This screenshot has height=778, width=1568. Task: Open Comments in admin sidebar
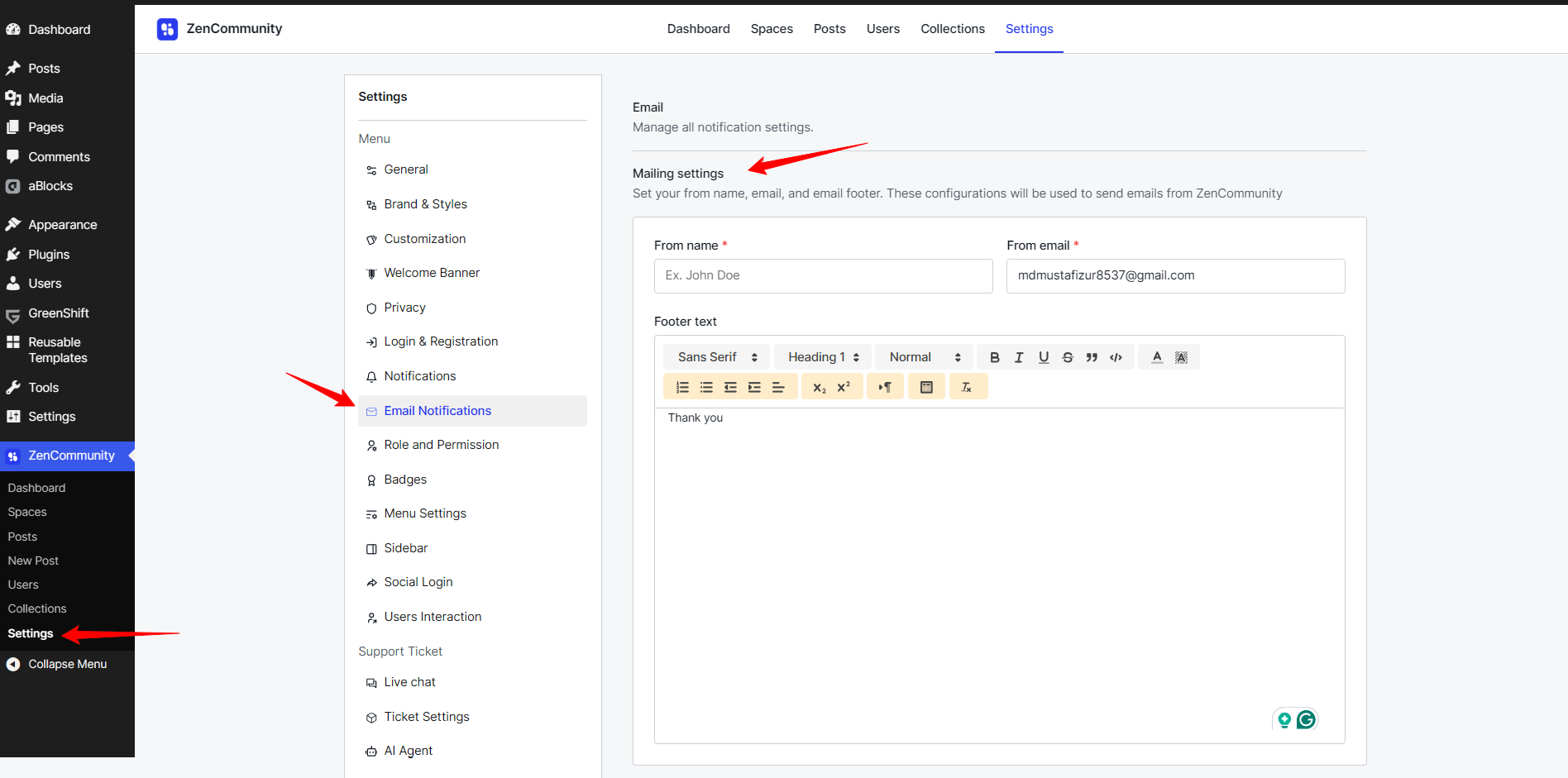[x=67, y=157]
